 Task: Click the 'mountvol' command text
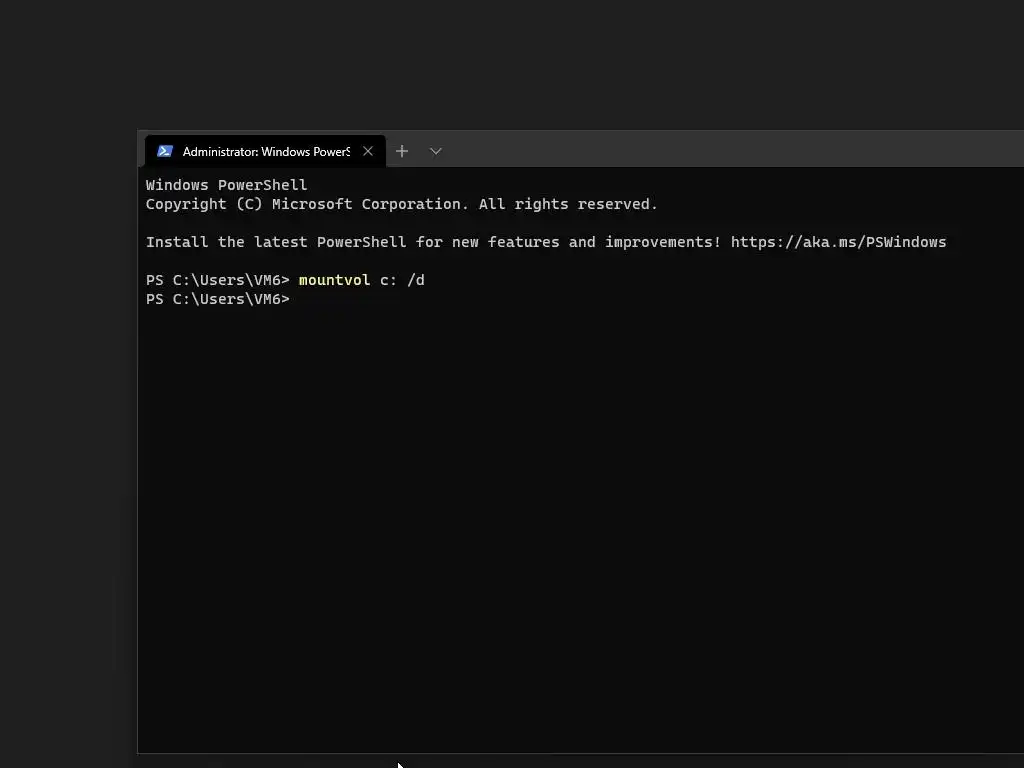pos(334,280)
